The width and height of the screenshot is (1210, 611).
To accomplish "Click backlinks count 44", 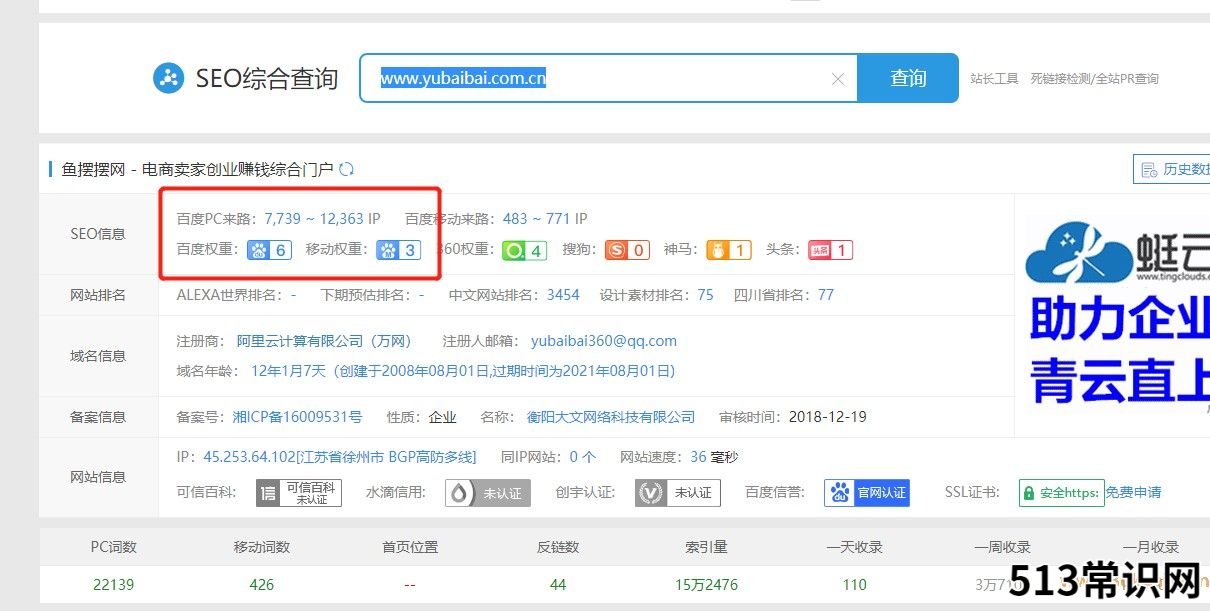I will tap(558, 585).
